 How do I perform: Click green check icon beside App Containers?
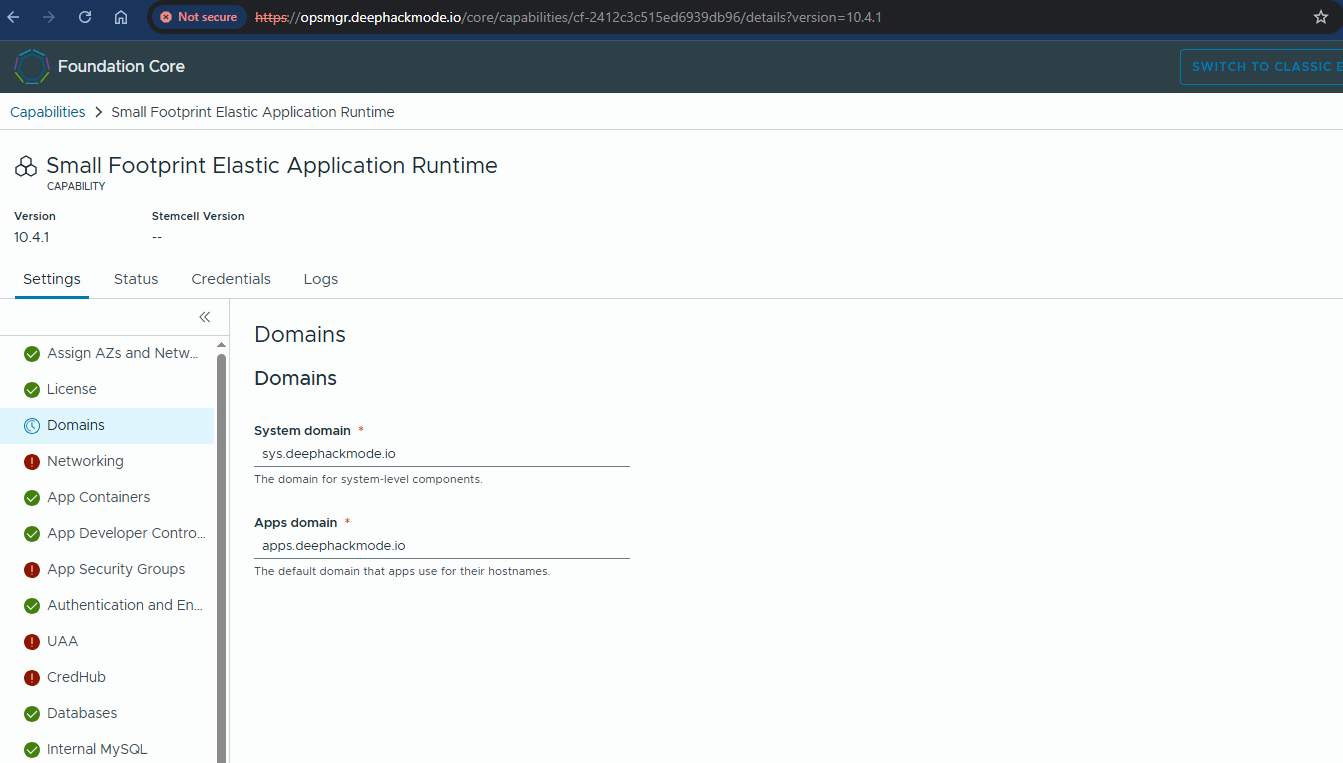tap(32, 497)
